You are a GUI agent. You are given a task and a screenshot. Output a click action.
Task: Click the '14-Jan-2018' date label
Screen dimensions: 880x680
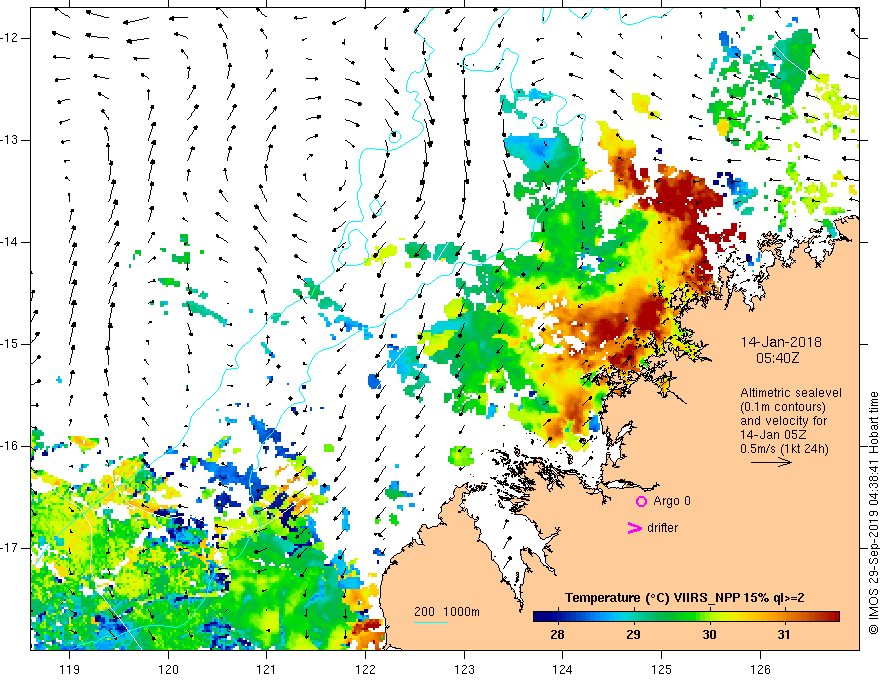click(x=781, y=342)
